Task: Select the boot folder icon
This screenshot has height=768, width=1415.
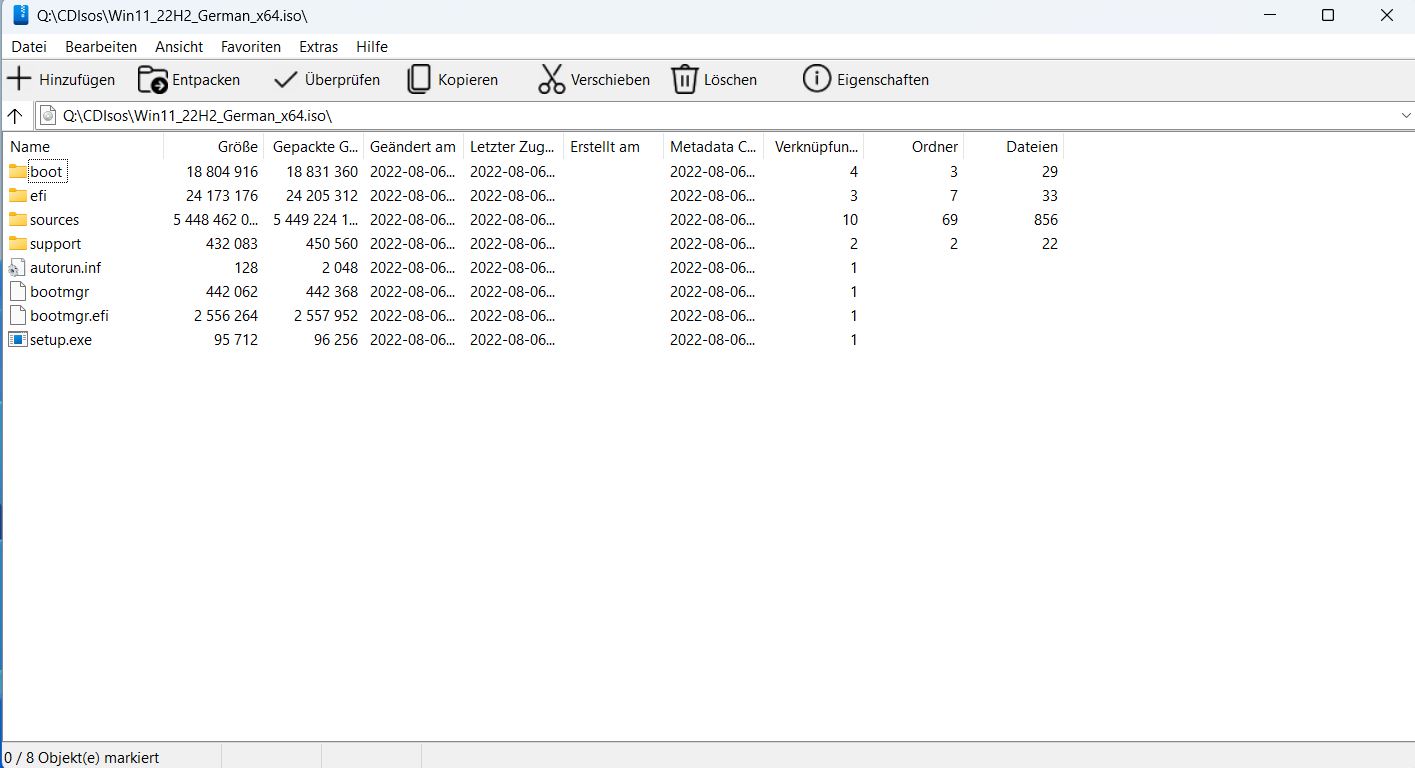Action: coord(18,171)
